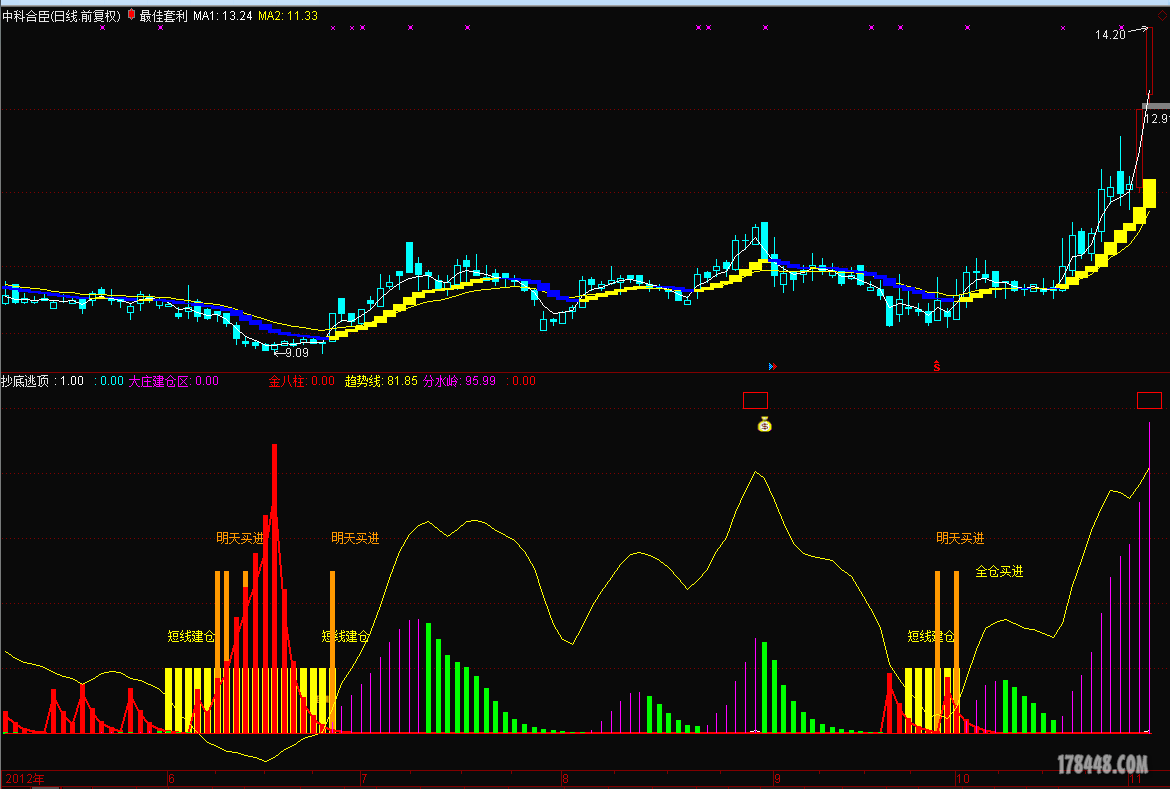Click the leftmost magenta x marker at top

coord(333,28)
